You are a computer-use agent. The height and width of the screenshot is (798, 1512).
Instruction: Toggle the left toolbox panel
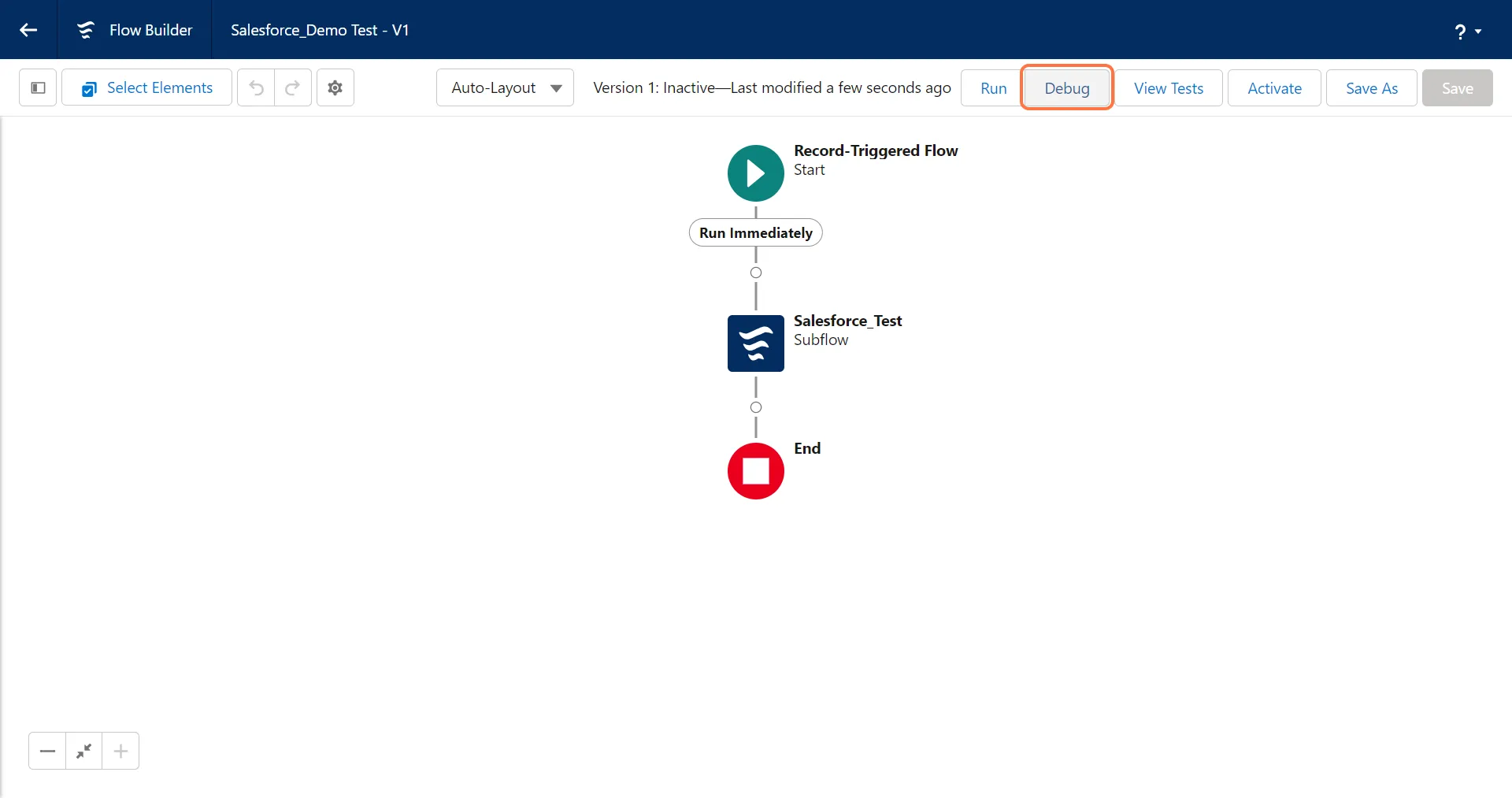coord(38,87)
